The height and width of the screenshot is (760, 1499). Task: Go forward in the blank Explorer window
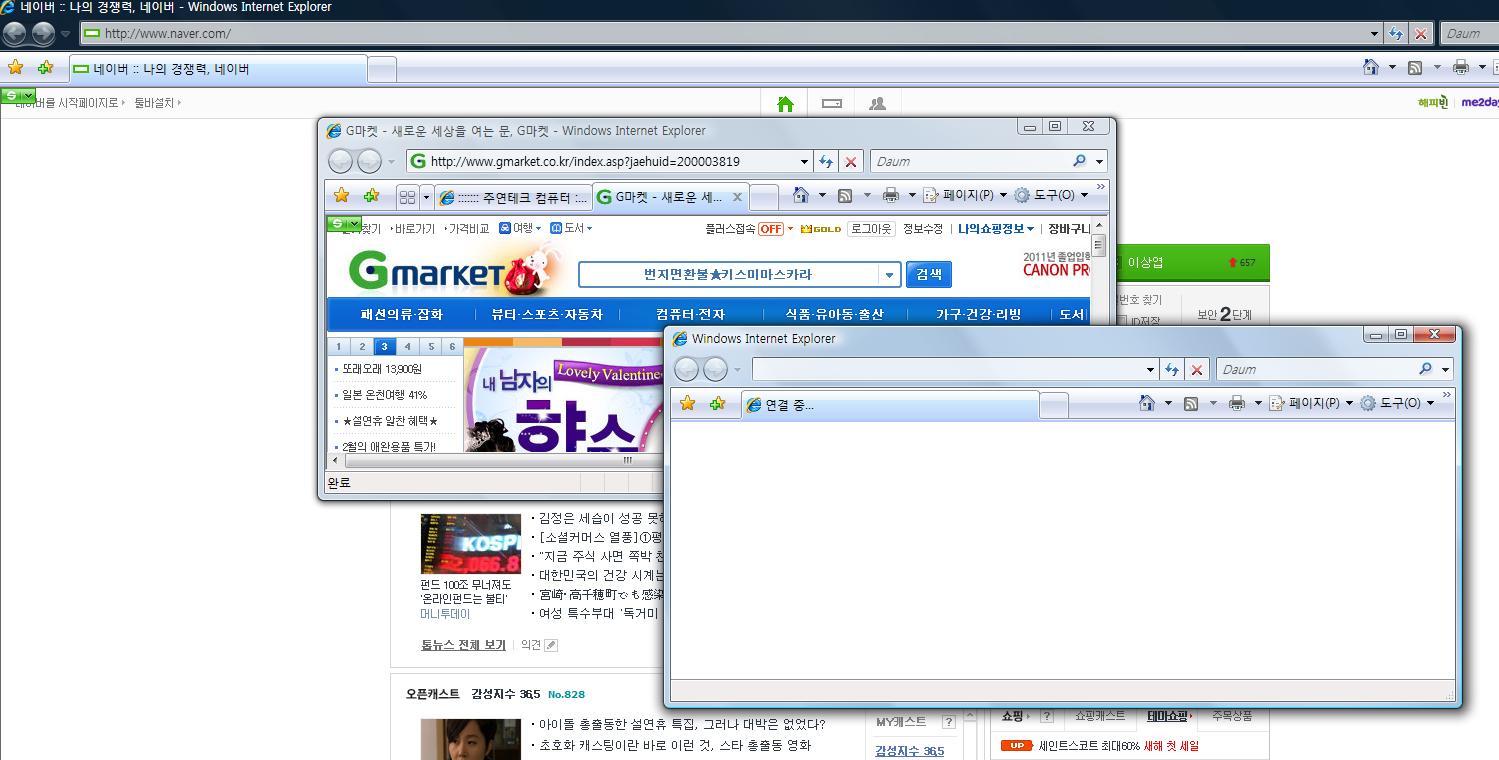coord(715,369)
